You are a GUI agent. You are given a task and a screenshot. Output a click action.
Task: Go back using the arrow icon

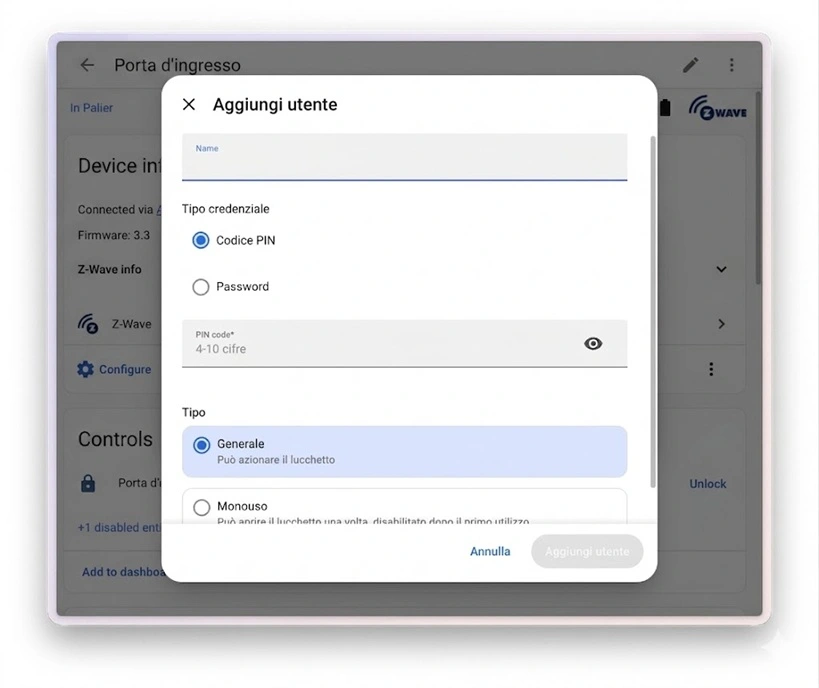click(87, 65)
